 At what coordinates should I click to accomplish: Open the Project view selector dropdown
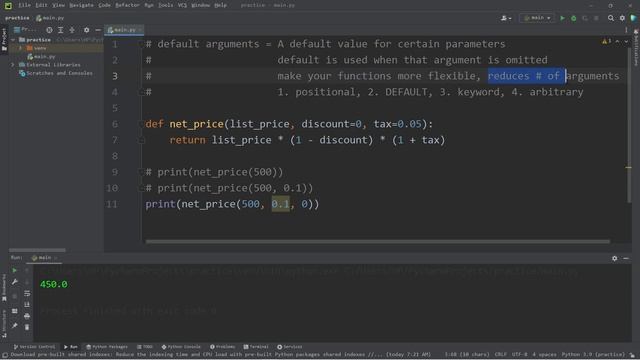click(x=25, y=30)
